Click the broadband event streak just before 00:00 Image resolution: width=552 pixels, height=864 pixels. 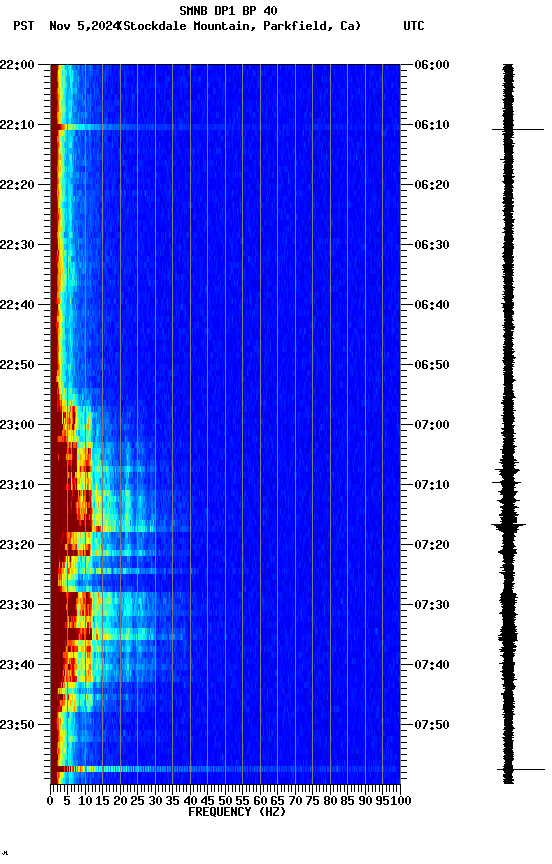(x=225, y=769)
